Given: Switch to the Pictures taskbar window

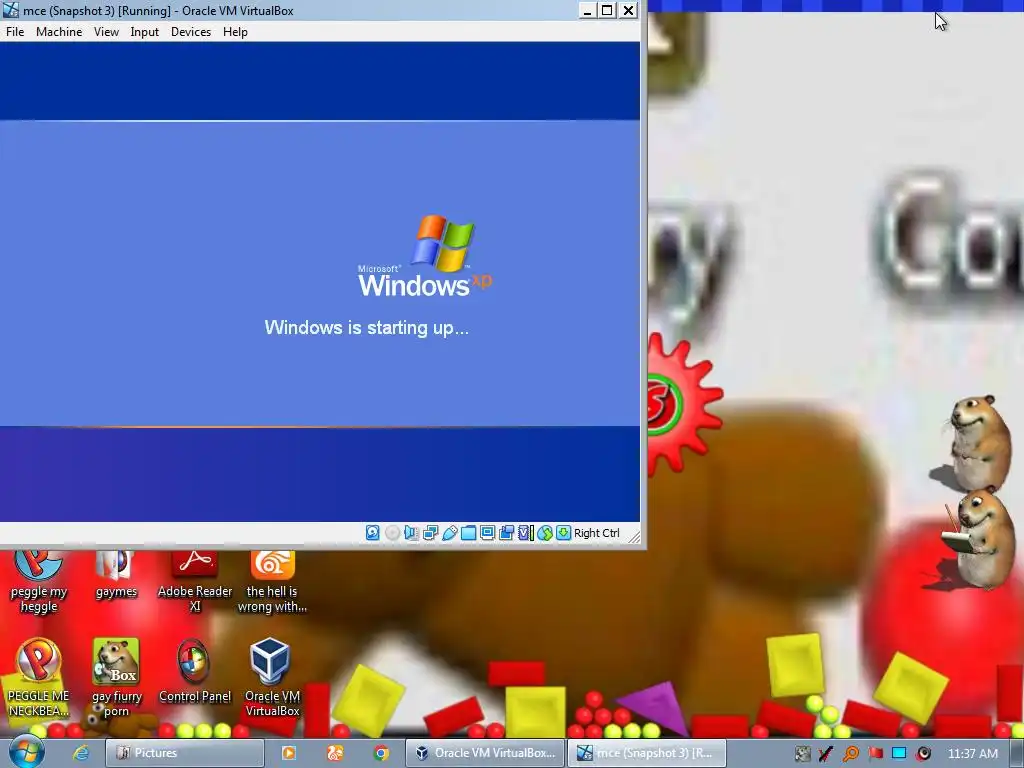Looking at the screenshot, I should (x=185, y=753).
